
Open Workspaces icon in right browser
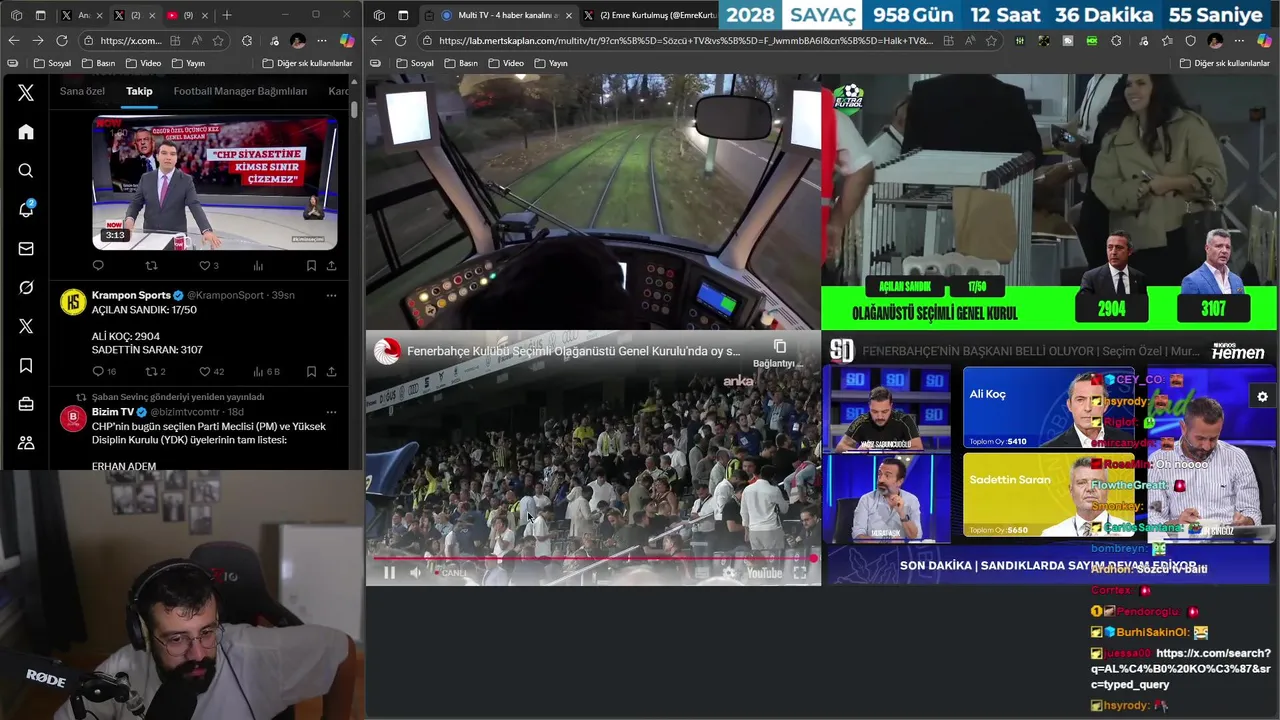(378, 15)
